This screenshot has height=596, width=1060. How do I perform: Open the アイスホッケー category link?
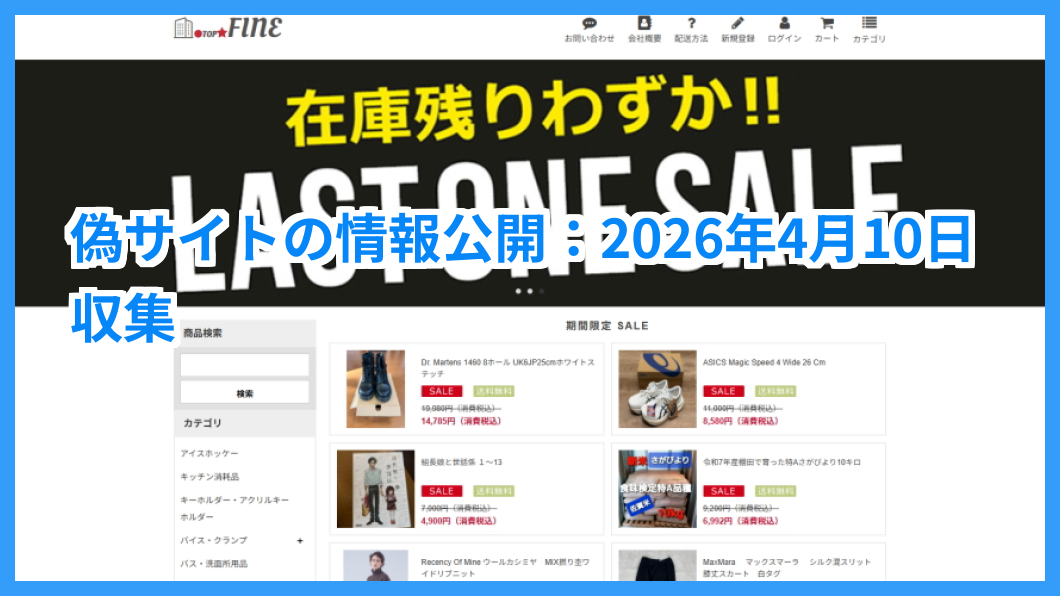209,454
